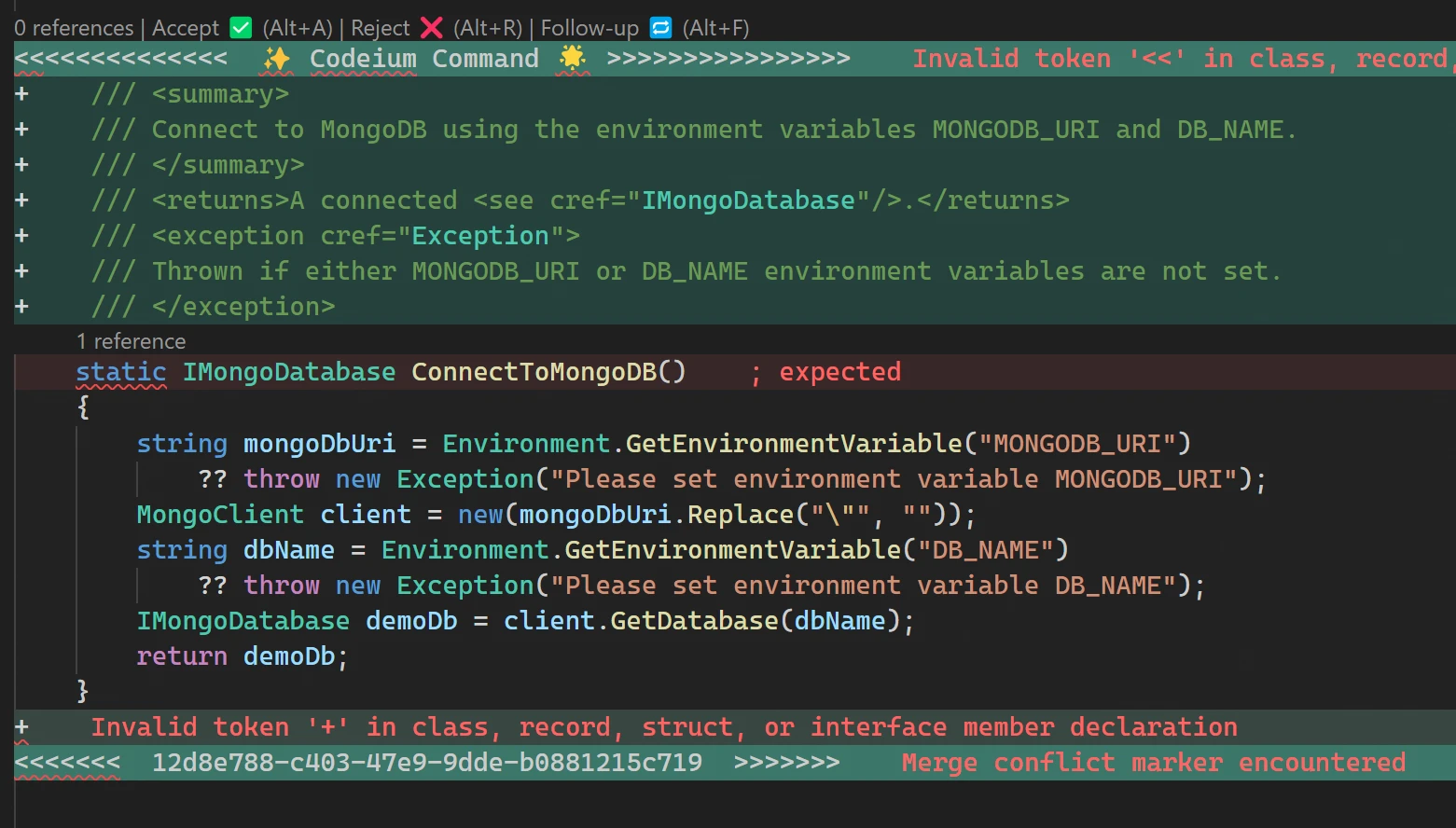Accept the Codeium suggestion via Accept text

(185, 28)
